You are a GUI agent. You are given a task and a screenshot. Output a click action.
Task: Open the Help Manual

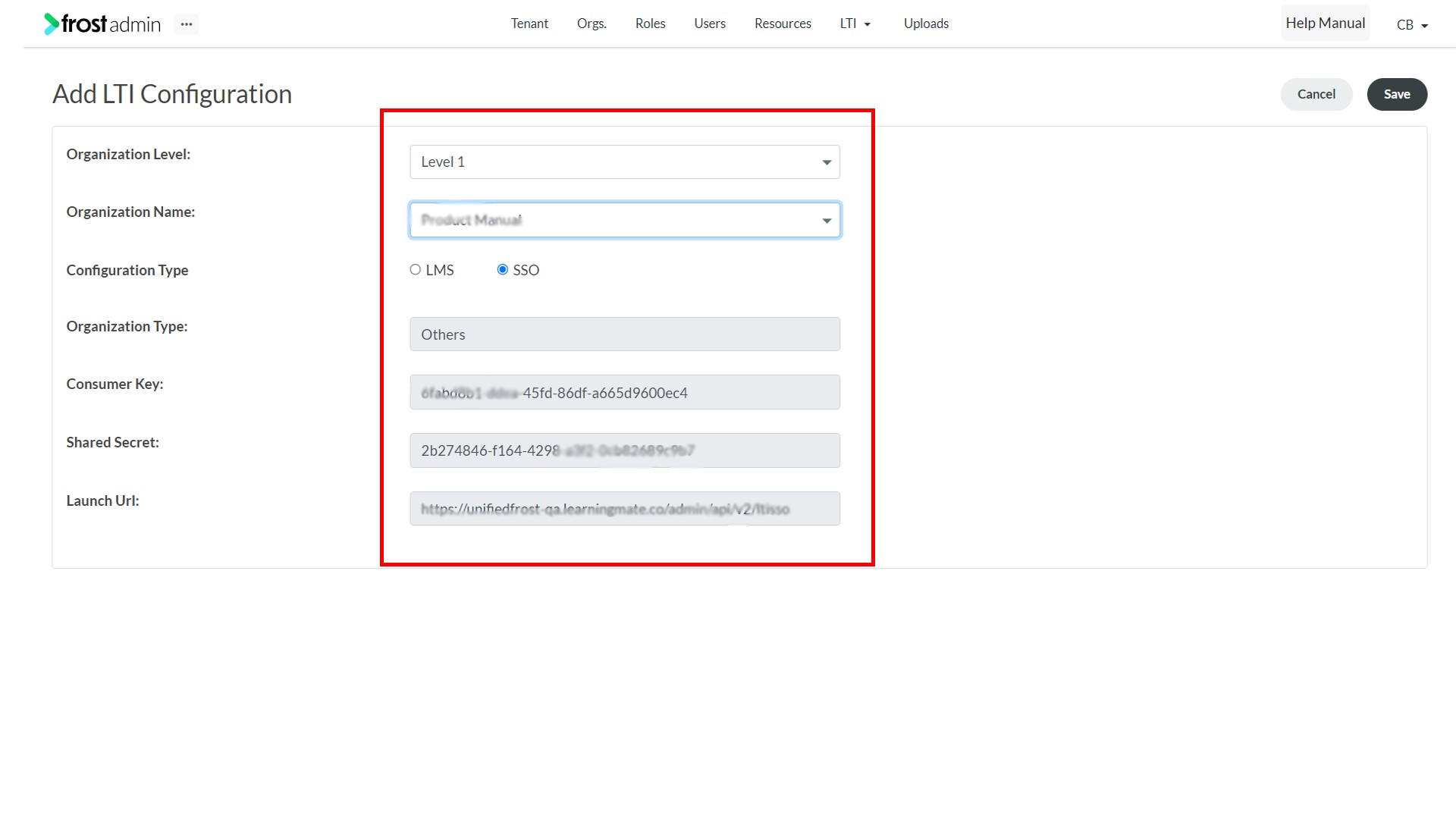coord(1325,24)
